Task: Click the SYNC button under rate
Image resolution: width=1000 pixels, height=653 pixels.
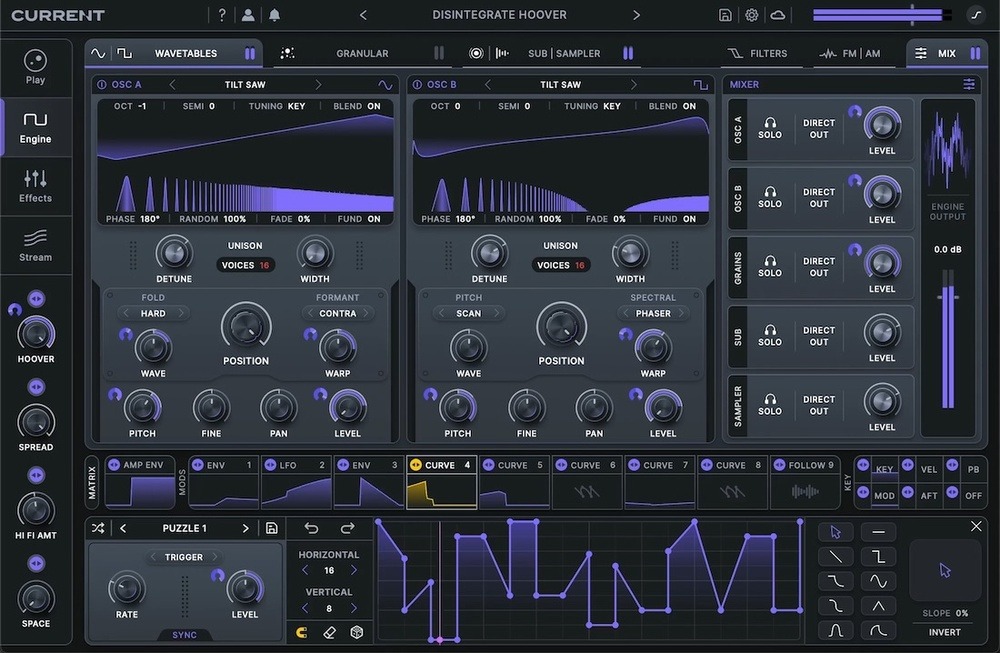Action: click(184, 635)
